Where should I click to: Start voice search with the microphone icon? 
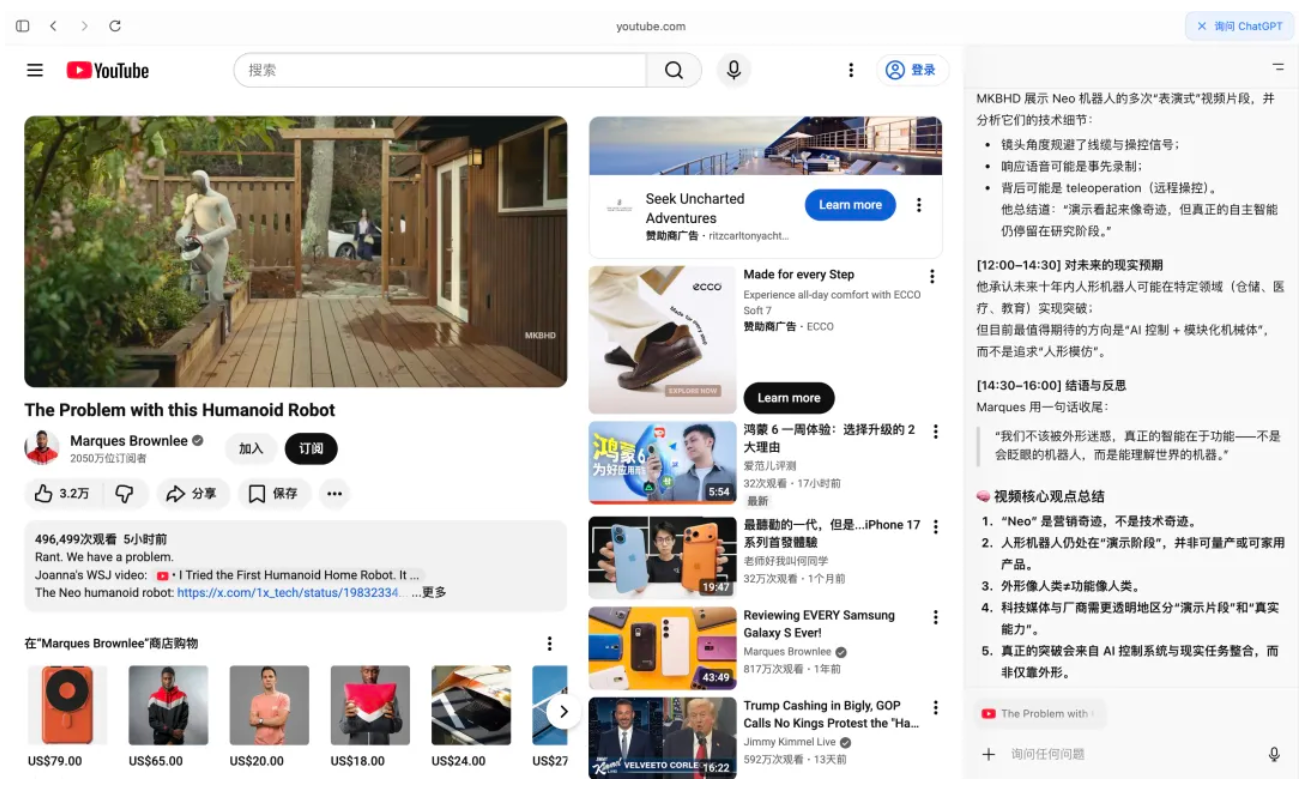(x=733, y=70)
